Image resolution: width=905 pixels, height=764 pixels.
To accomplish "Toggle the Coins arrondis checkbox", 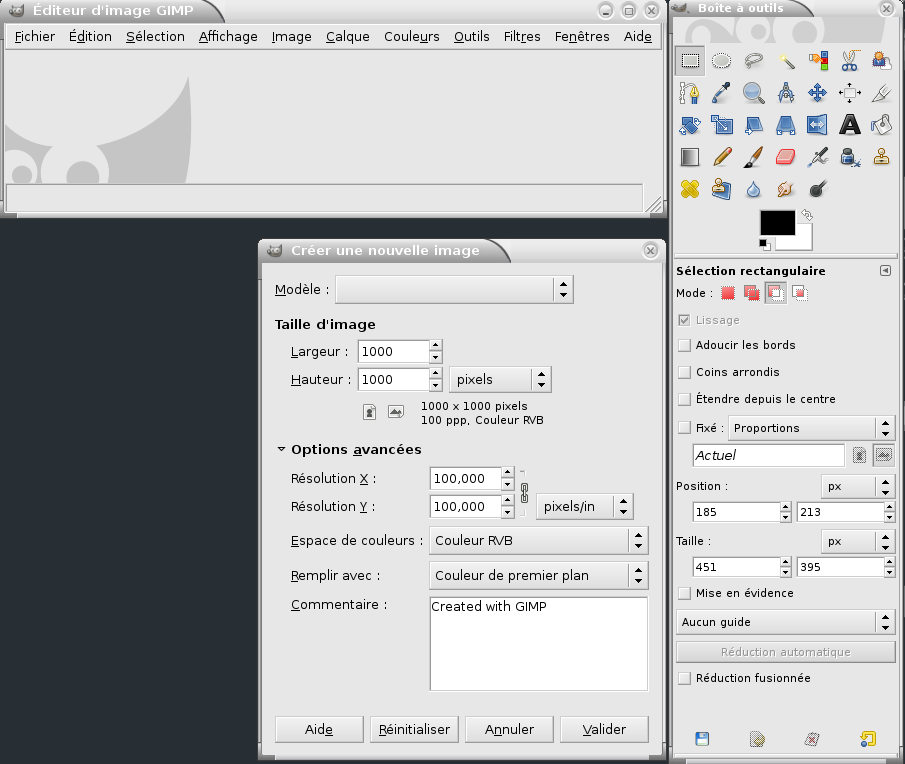I will tap(684, 372).
